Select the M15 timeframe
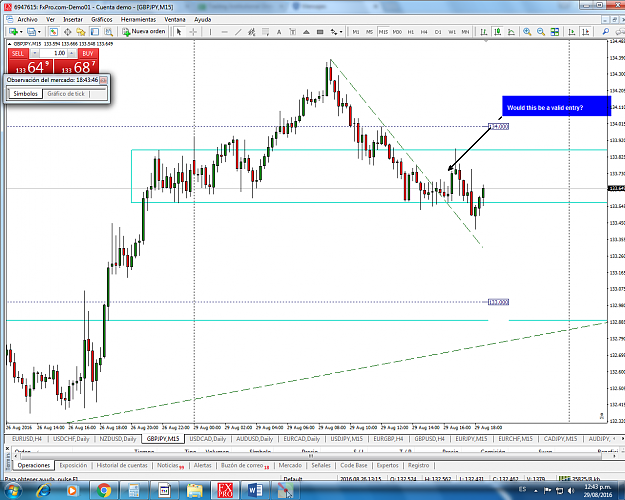 383,32
